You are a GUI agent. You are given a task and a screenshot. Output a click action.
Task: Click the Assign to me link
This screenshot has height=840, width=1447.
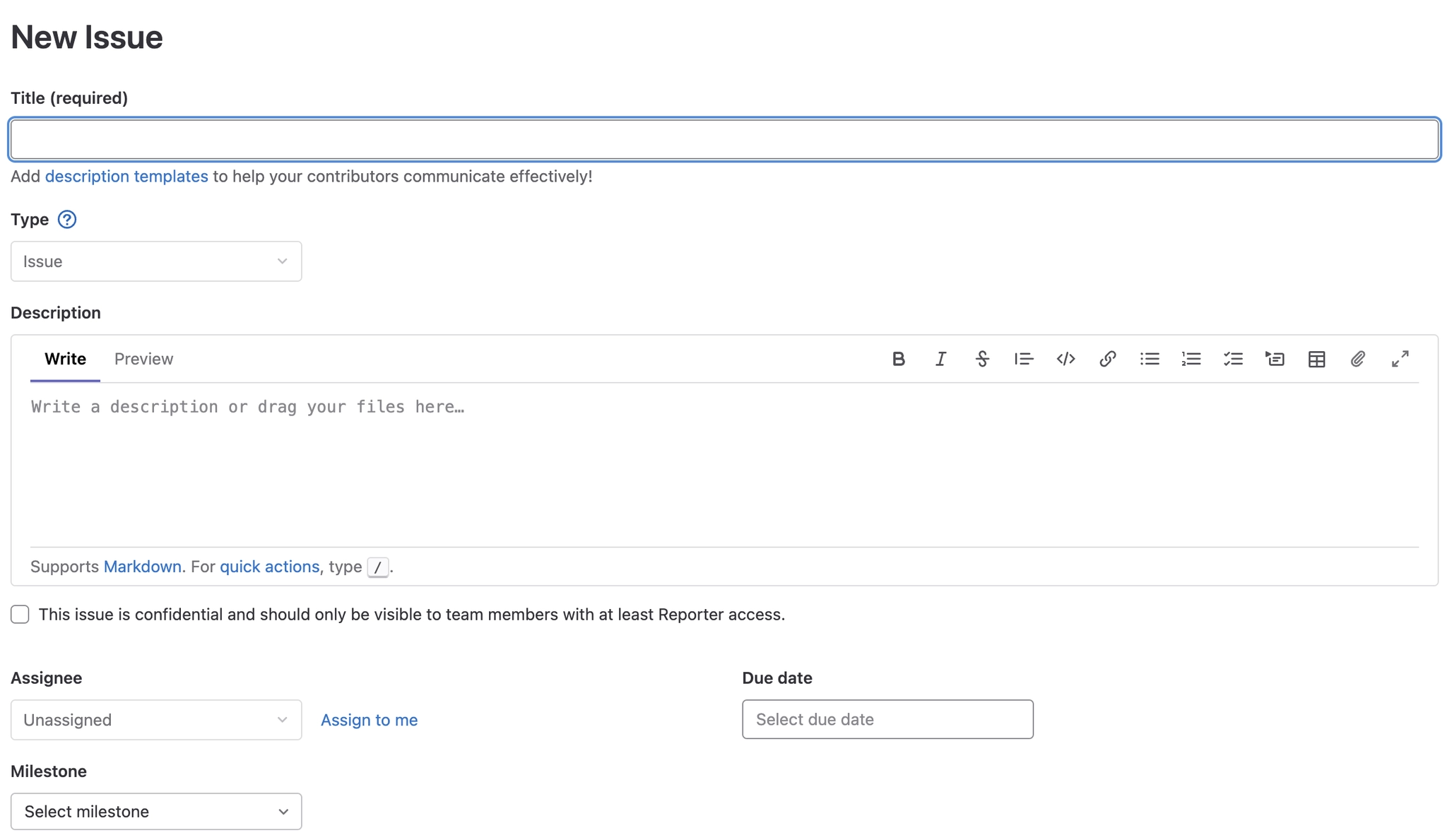369,720
